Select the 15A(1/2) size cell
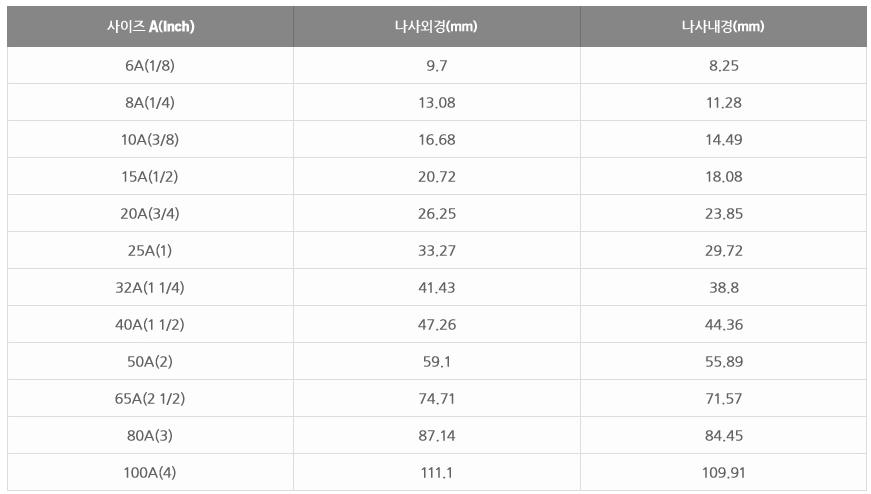 pyautogui.click(x=150, y=177)
